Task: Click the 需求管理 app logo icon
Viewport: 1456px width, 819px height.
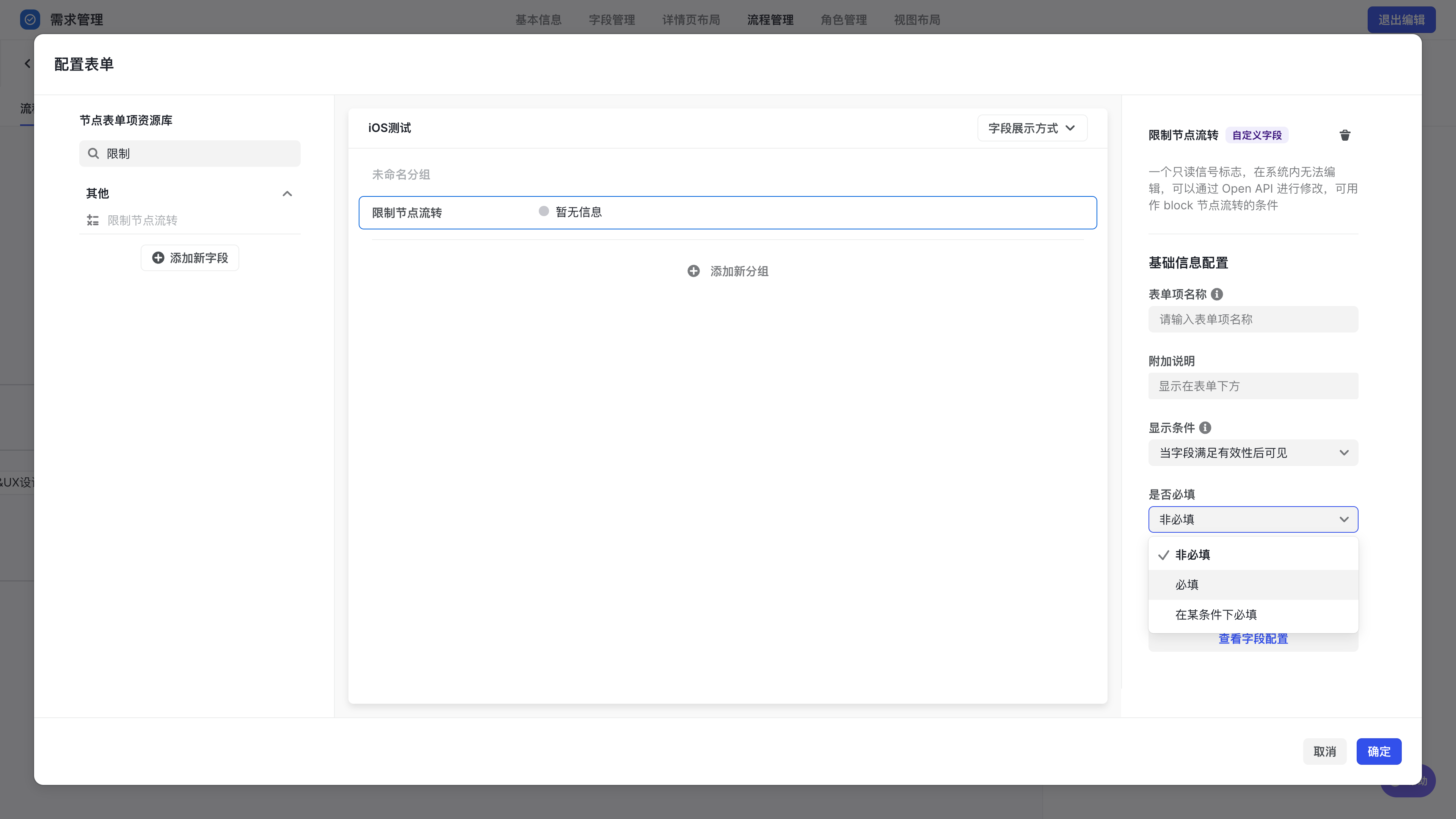Action: [30, 20]
